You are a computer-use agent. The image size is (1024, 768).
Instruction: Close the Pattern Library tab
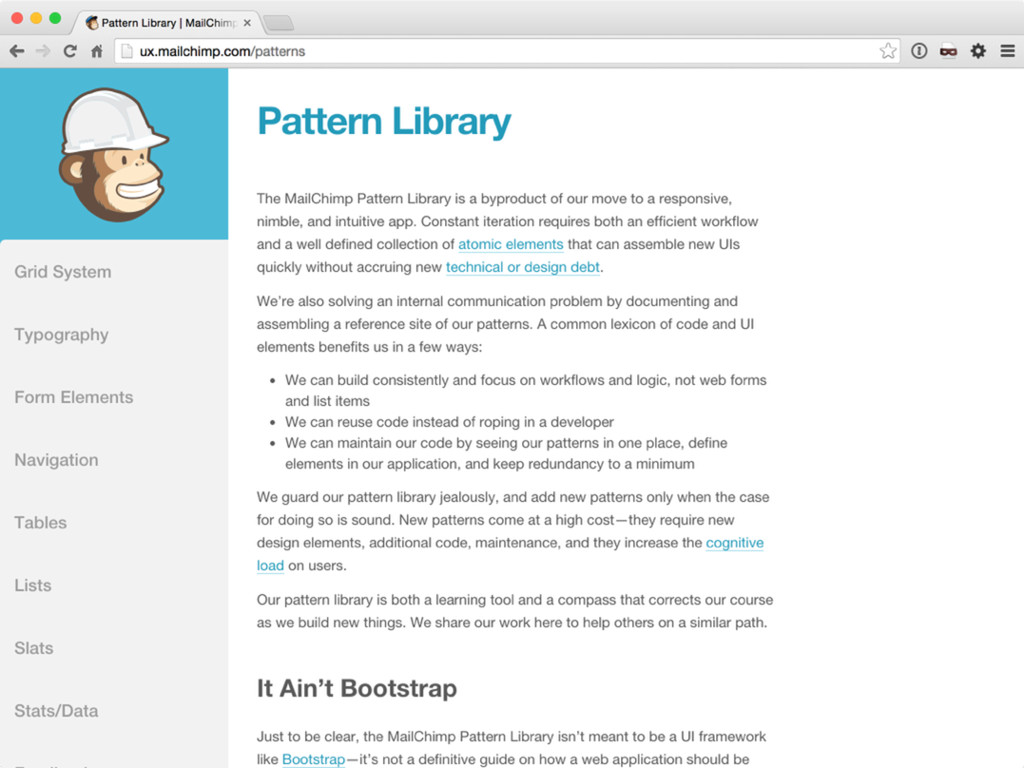tap(247, 23)
